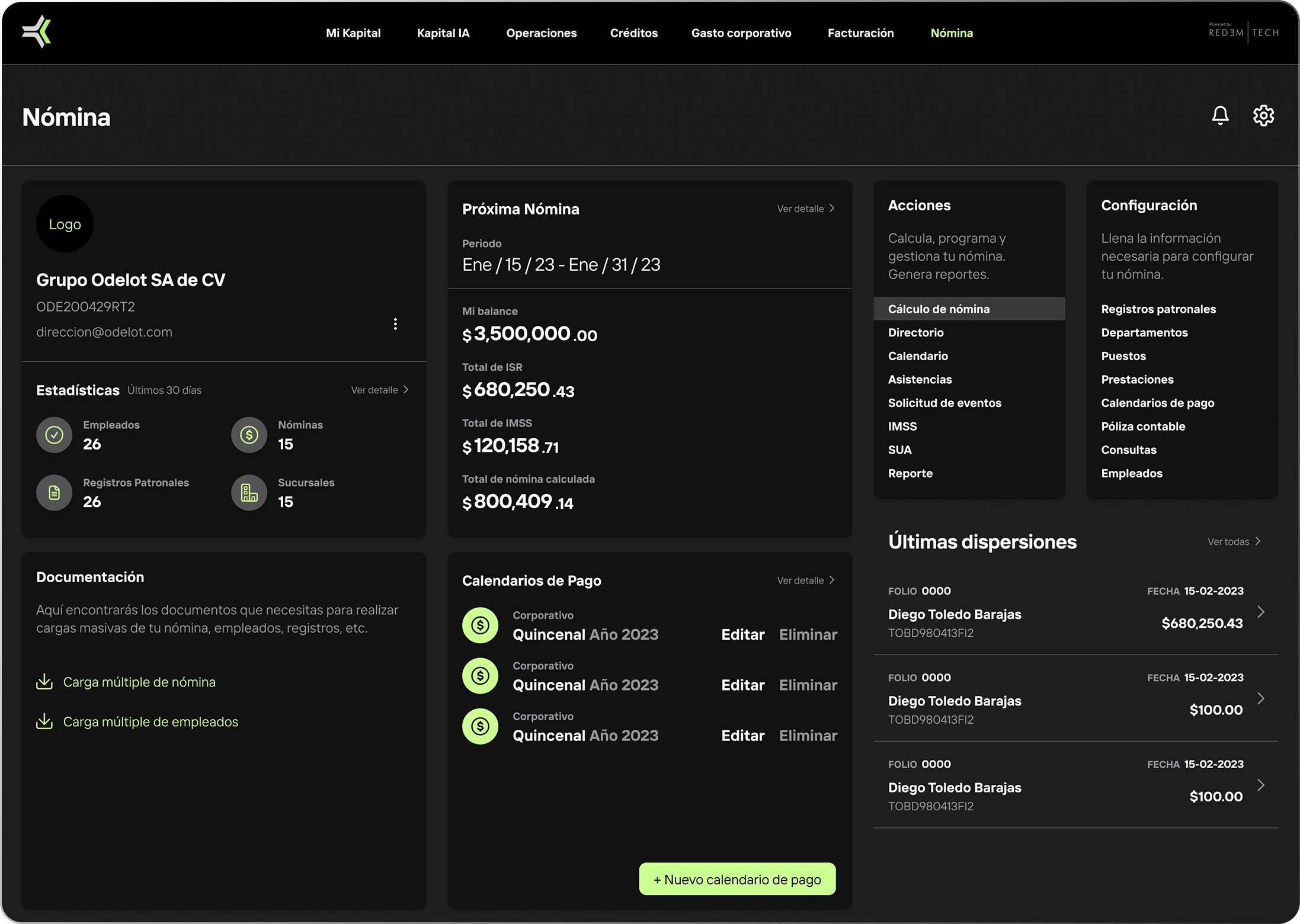The image size is (1300, 924).
Task: Expand Ver detalle in Próxima Nómina
Action: [x=805, y=208]
